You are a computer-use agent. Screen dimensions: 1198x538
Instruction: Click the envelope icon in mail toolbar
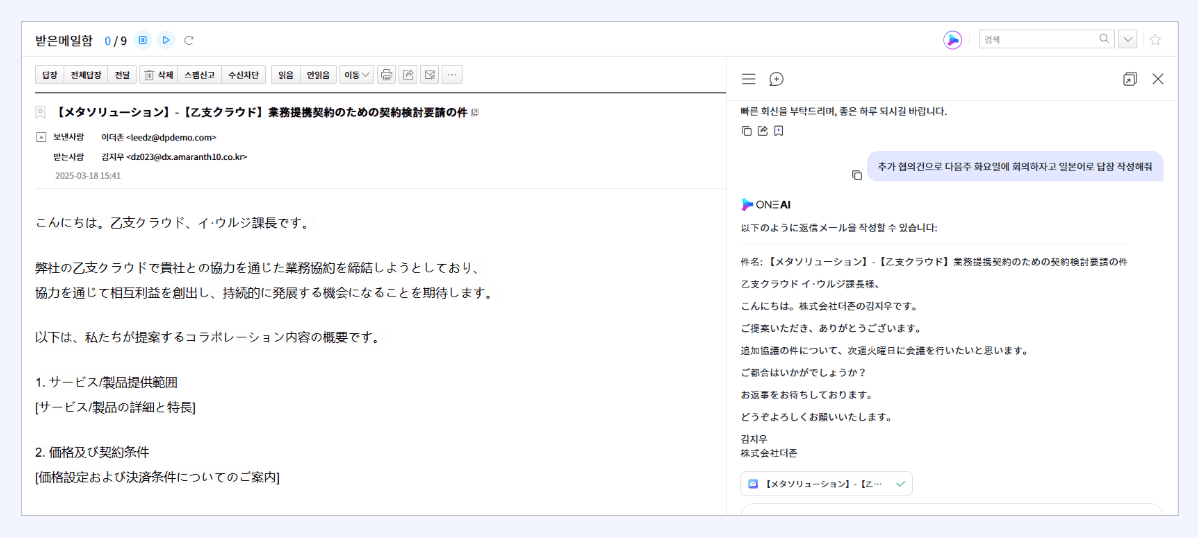coord(430,75)
